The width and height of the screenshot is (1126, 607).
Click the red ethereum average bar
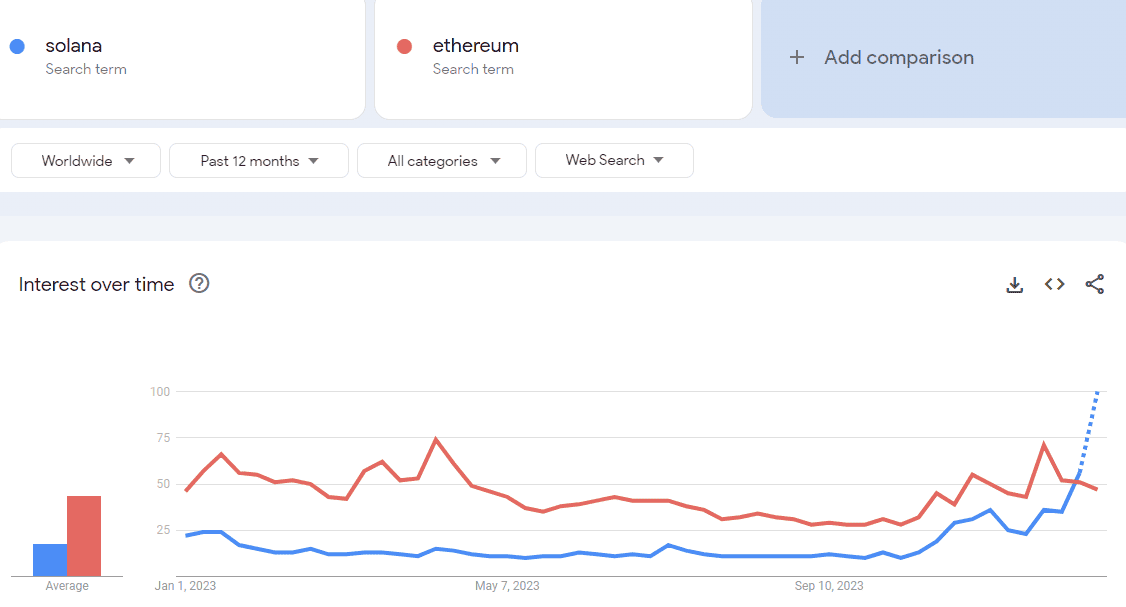[84, 536]
